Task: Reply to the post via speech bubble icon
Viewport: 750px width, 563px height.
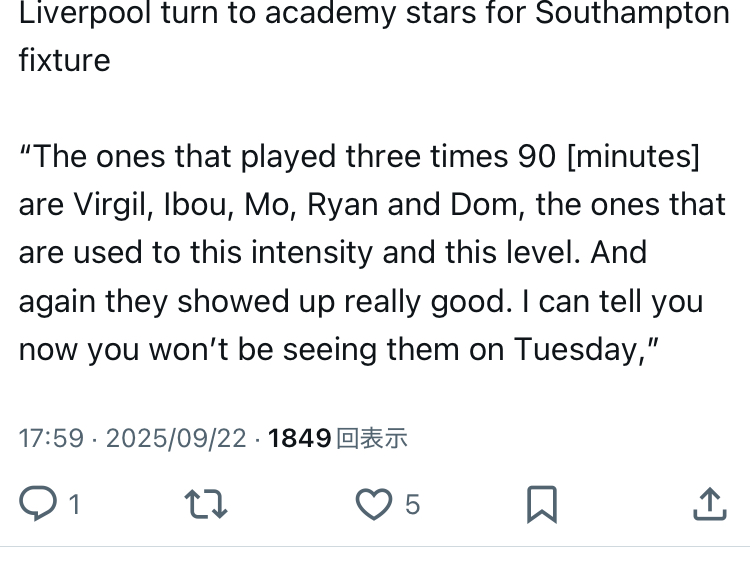Action: tap(37, 504)
